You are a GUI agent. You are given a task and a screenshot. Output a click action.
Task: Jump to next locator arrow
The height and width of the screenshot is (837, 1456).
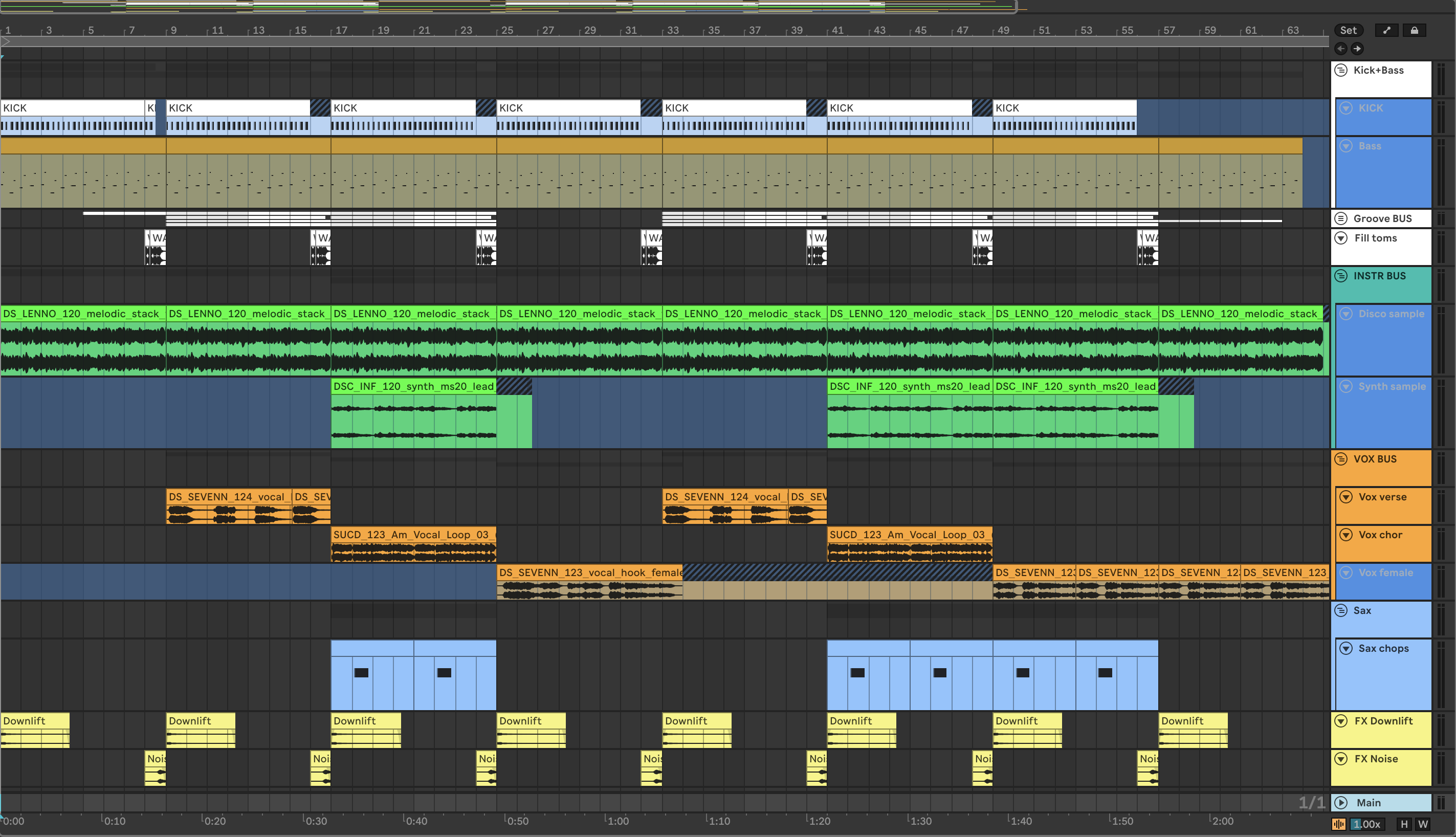tap(1357, 49)
